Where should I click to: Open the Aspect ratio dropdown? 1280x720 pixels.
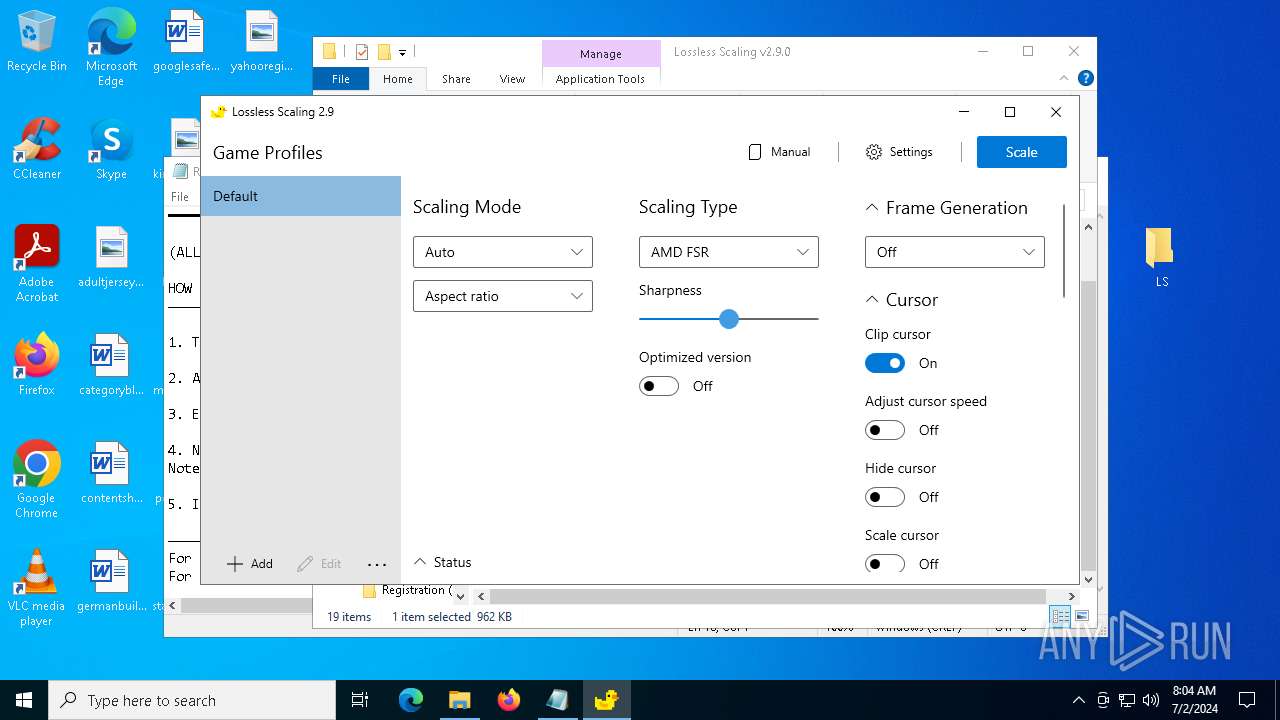[x=503, y=296]
